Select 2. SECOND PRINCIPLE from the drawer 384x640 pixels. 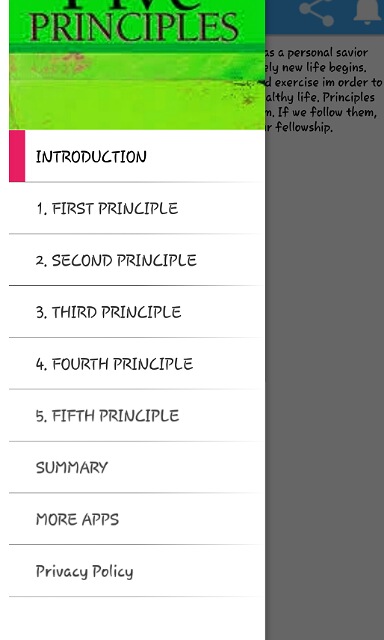coord(137,260)
